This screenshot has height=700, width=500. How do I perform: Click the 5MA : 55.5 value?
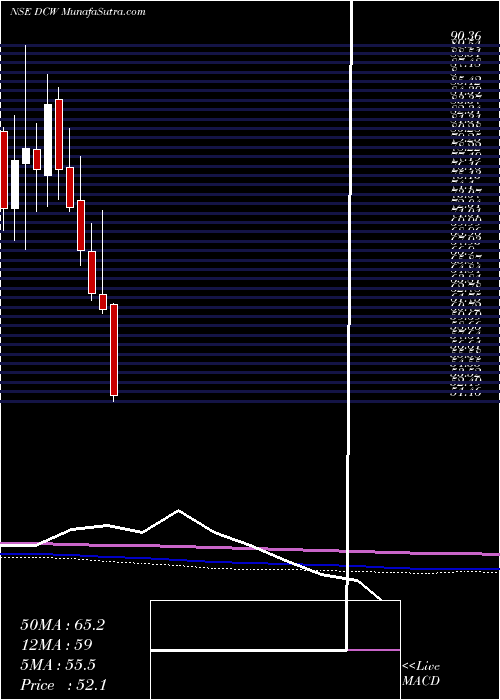58,665
